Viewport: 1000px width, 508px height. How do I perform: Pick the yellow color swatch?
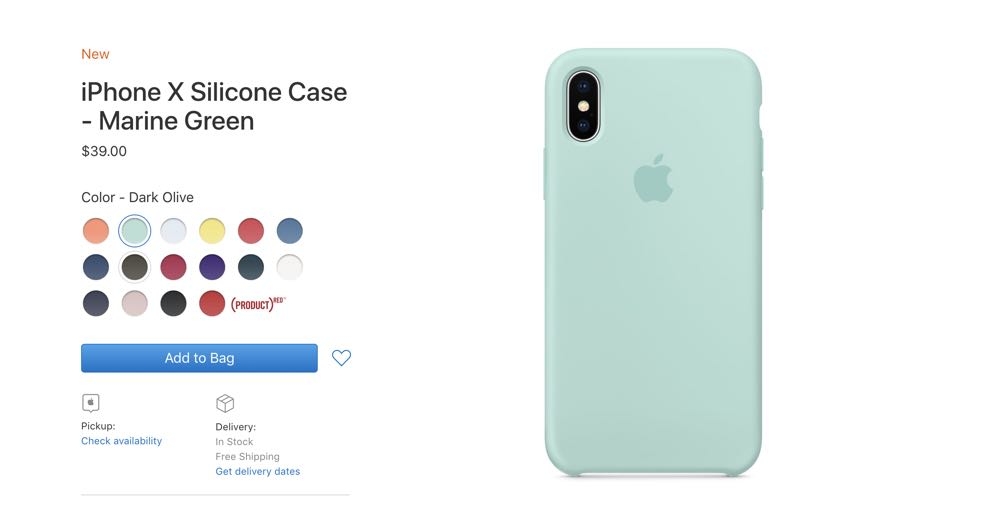[212, 231]
